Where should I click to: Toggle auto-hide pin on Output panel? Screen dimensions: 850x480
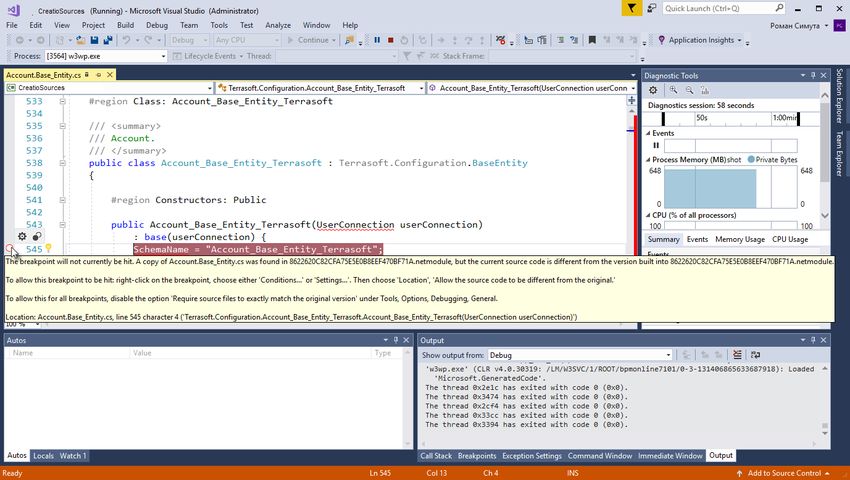pyautogui.click(x=813, y=340)
